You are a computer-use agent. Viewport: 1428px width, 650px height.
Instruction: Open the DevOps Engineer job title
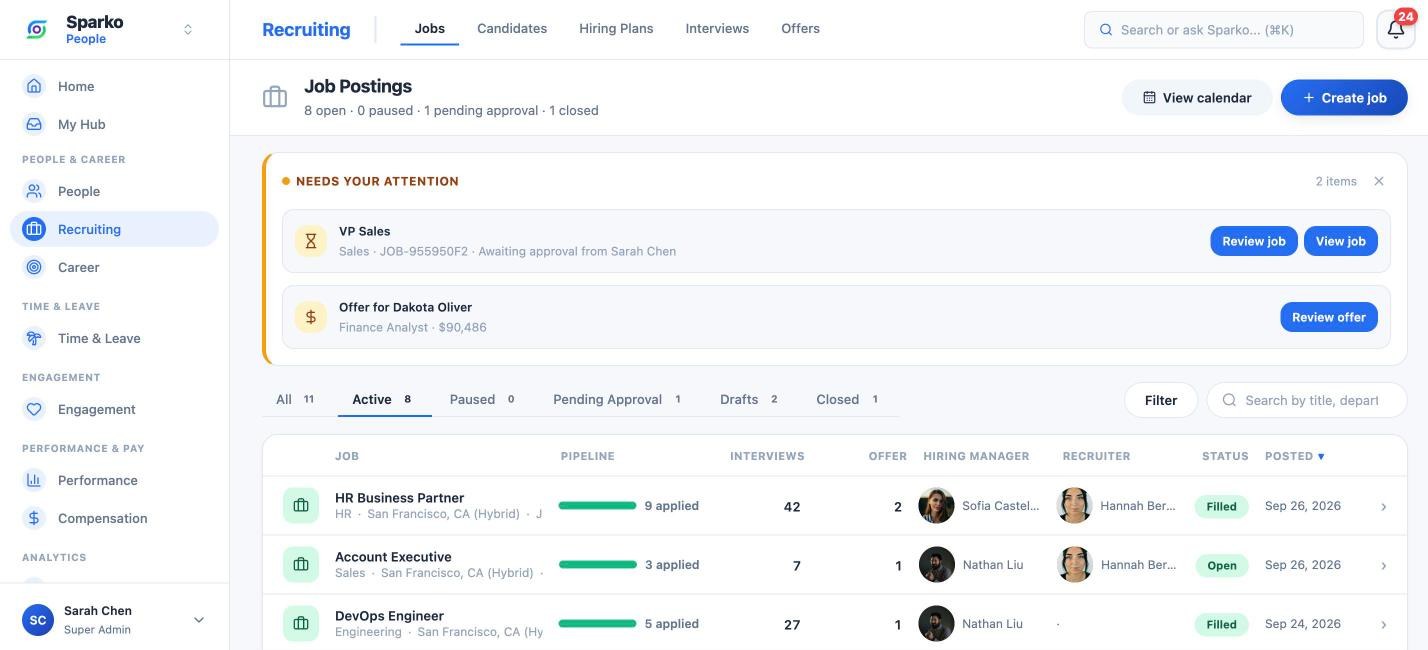click(389, 616)
